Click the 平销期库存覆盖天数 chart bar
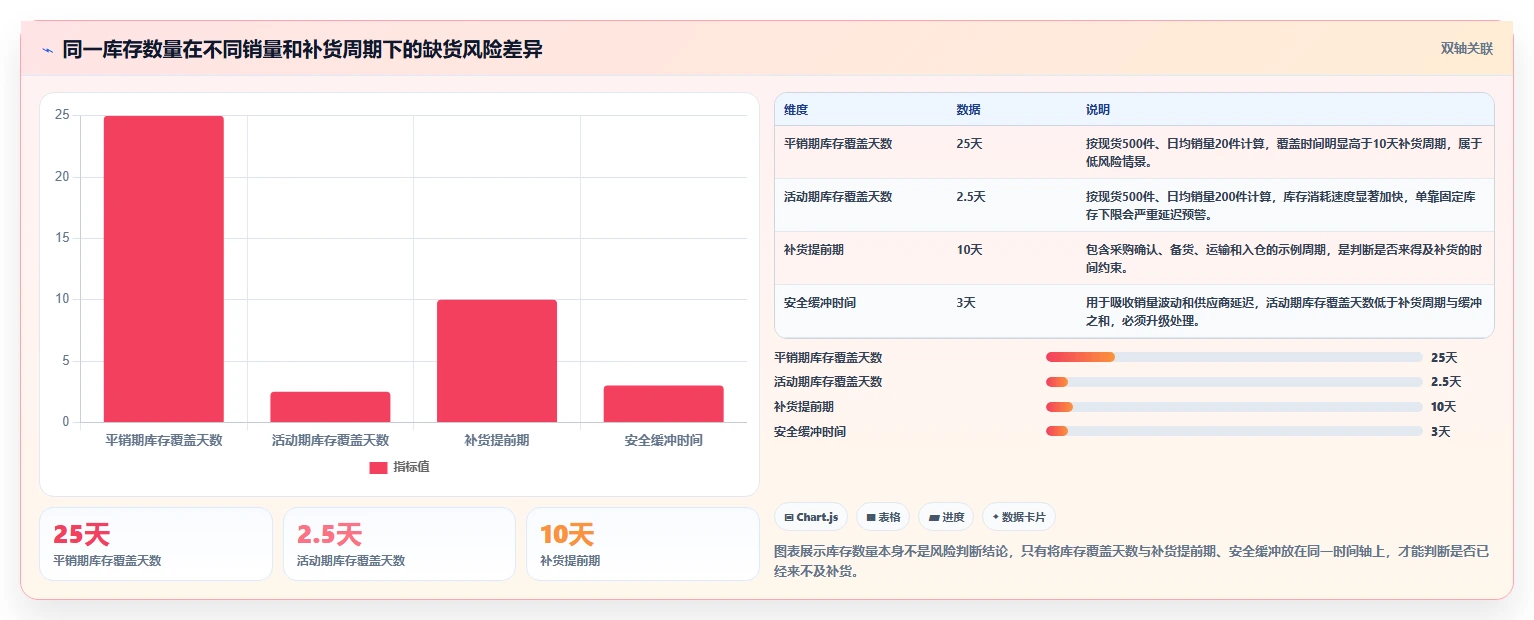 coord(164,269)
